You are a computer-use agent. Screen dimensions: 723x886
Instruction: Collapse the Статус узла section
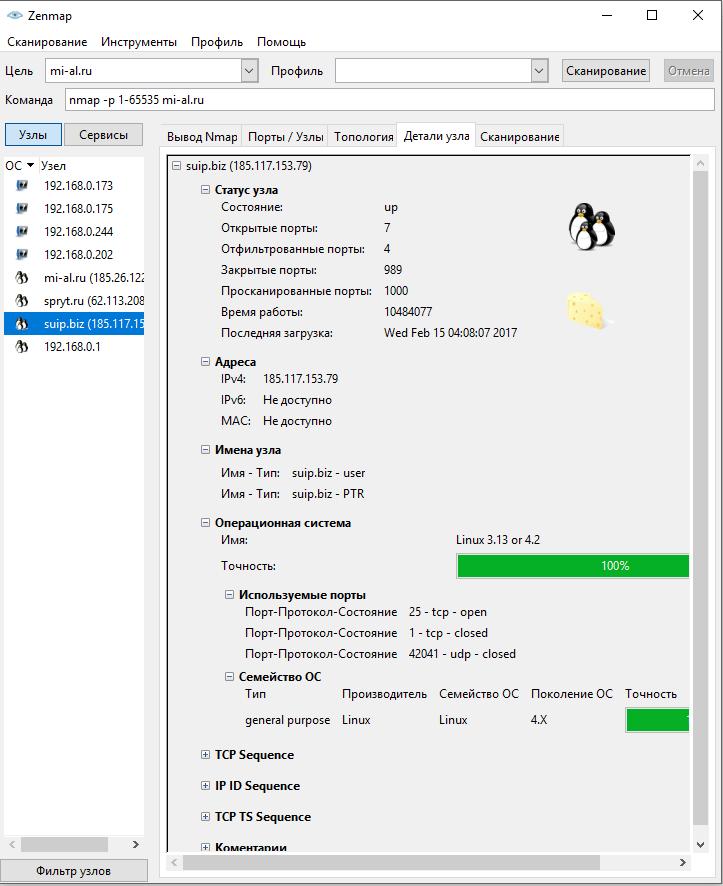point(206,190)
